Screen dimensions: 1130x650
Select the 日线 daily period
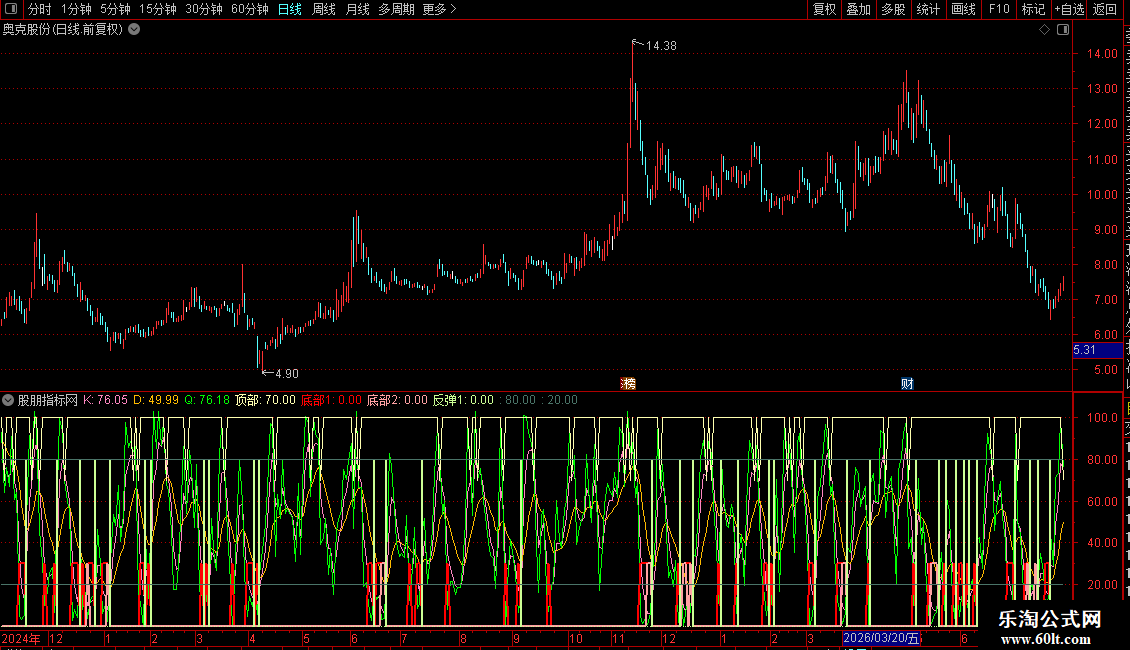[290, 9]
